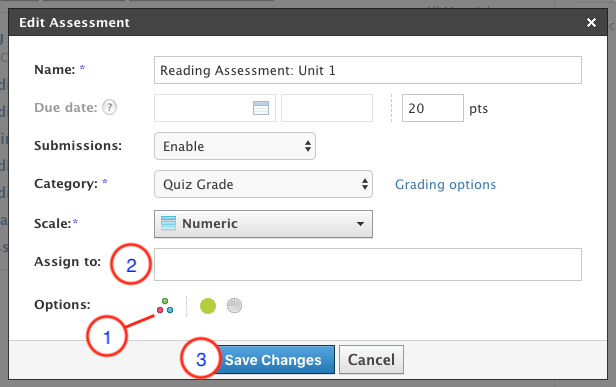Click the Save Changes button
Image resolution: width=616 pixels, height=387 pixels.
(273, 359)
